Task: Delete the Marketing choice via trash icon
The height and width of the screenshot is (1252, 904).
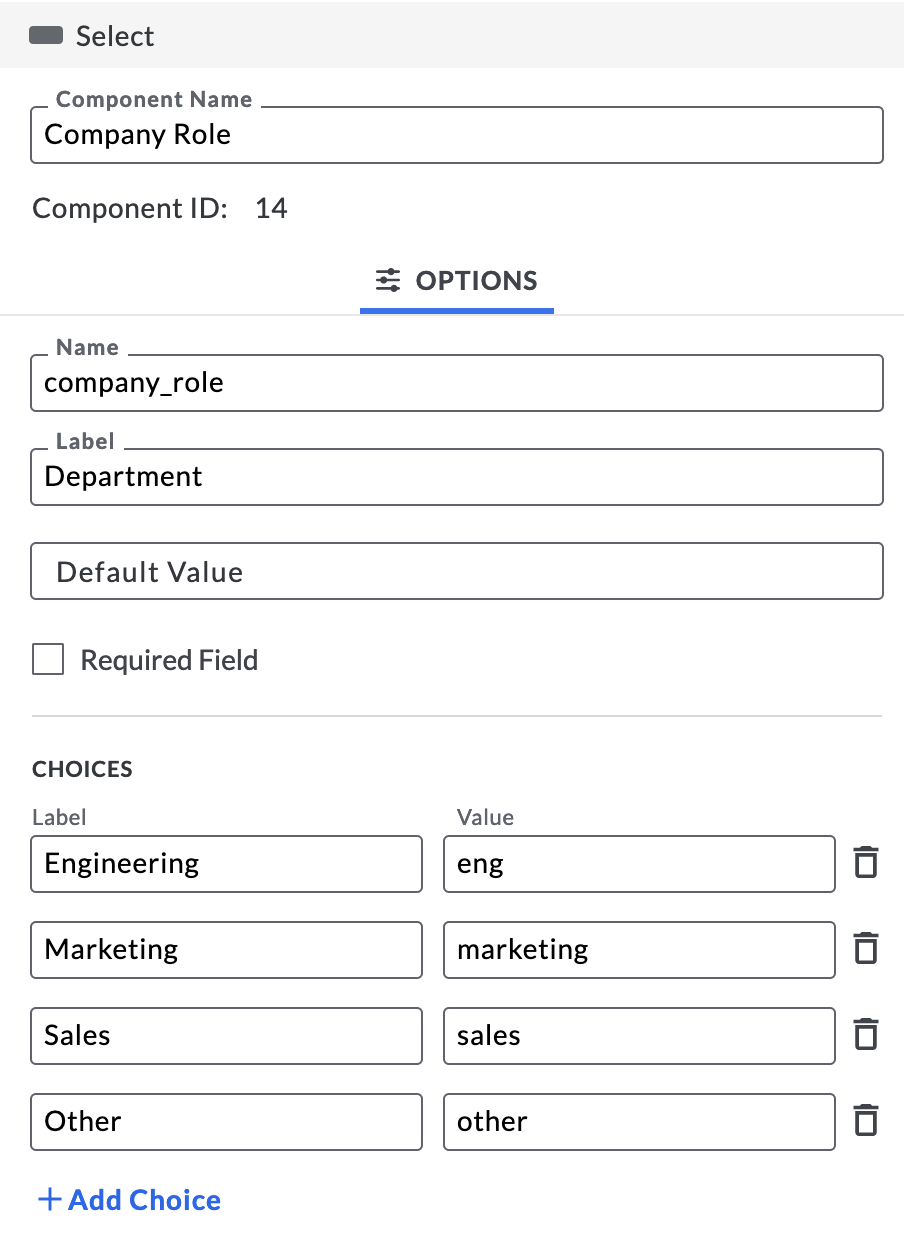Action: (866, 948)
